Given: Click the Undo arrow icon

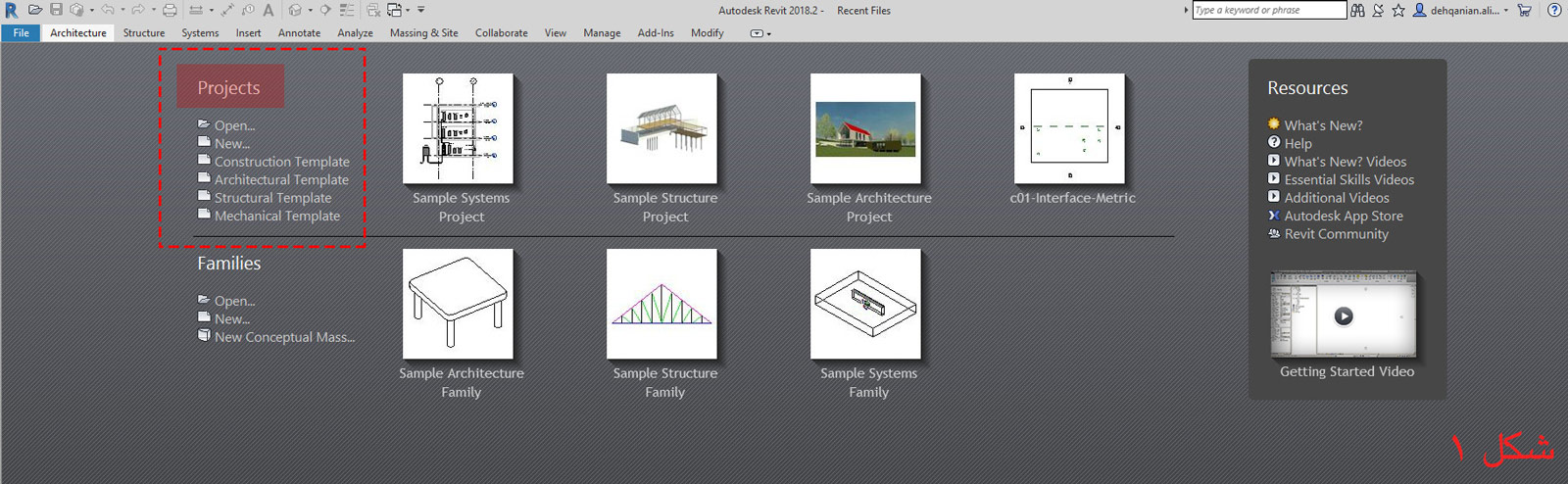Looking at the screenshot, I should click(x=108, y=10).
